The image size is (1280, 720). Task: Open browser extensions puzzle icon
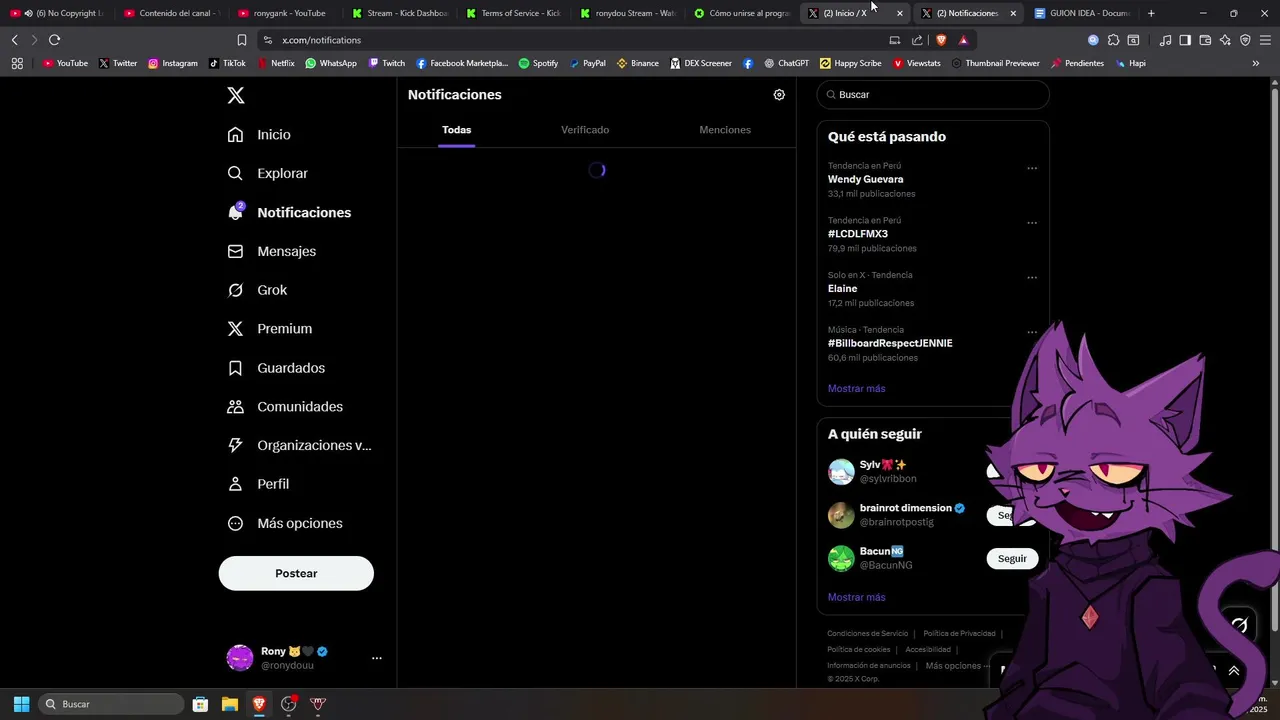point(1113,40)
